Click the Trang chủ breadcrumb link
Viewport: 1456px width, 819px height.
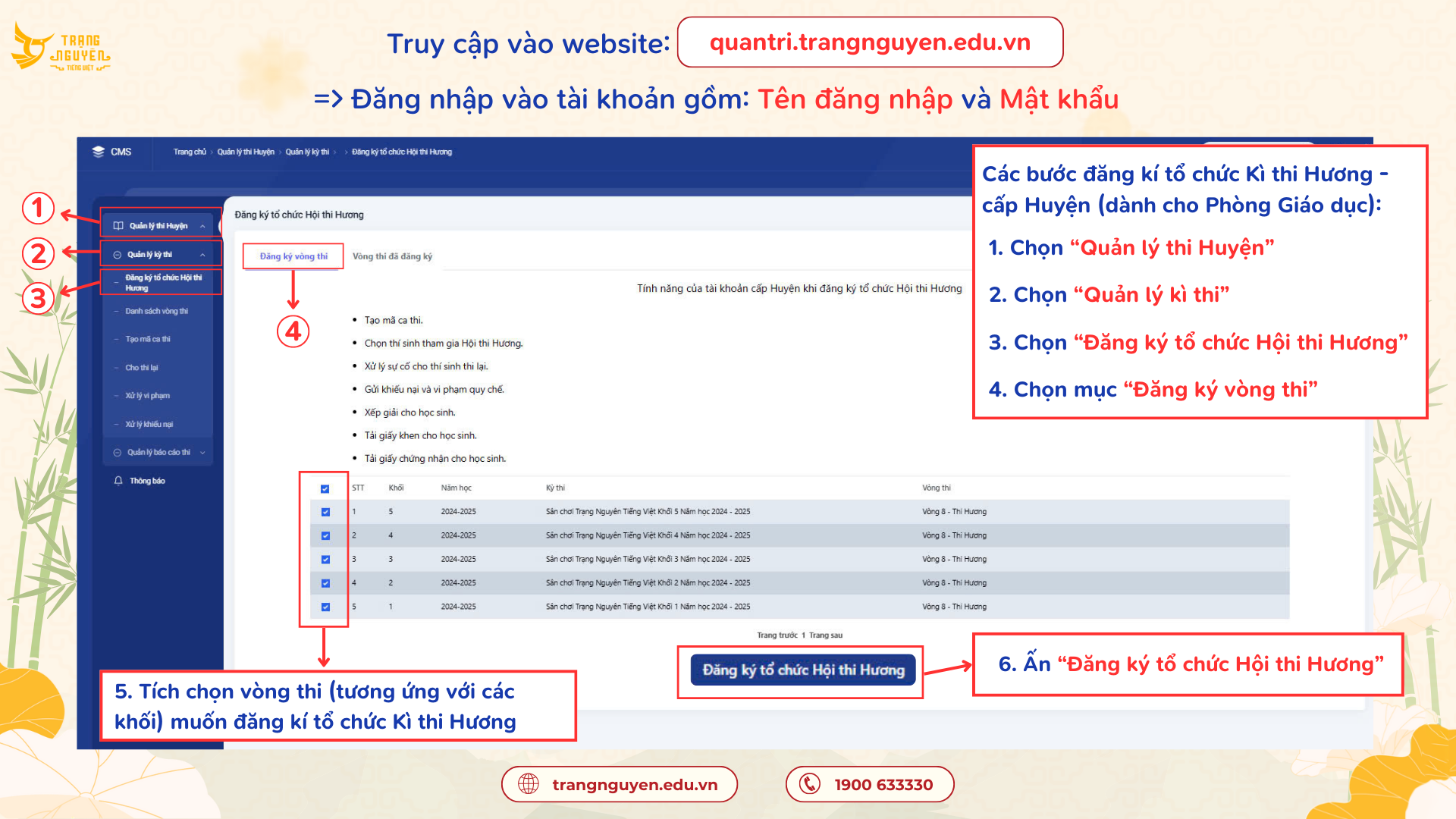[190, 152]
